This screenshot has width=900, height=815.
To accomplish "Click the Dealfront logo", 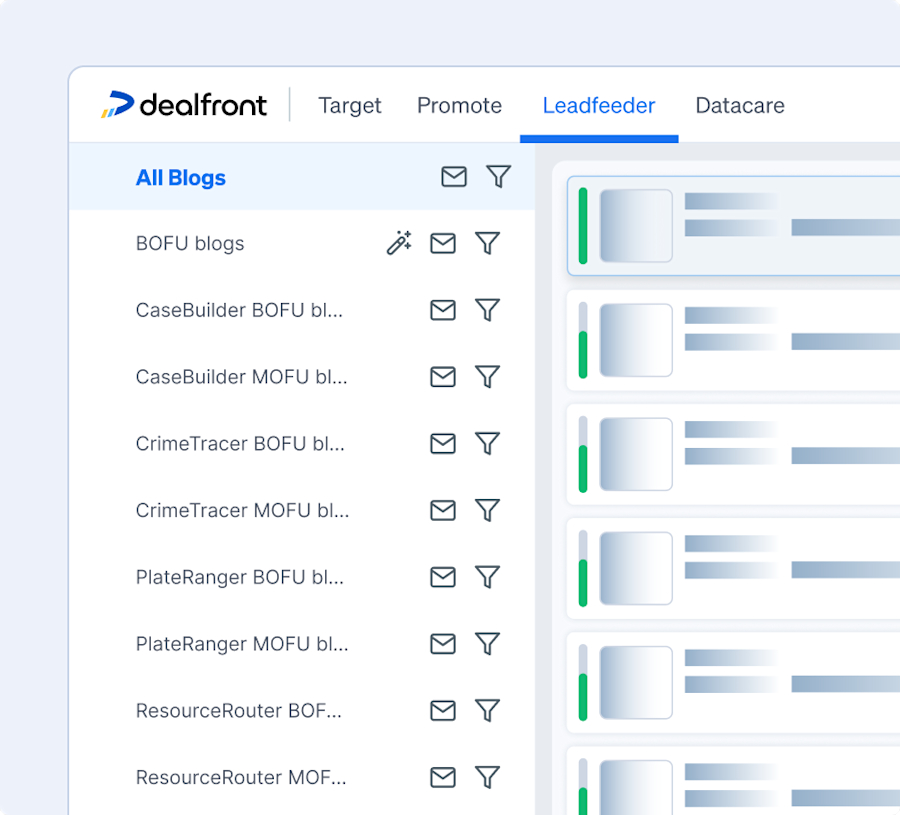I will point(184,104).
